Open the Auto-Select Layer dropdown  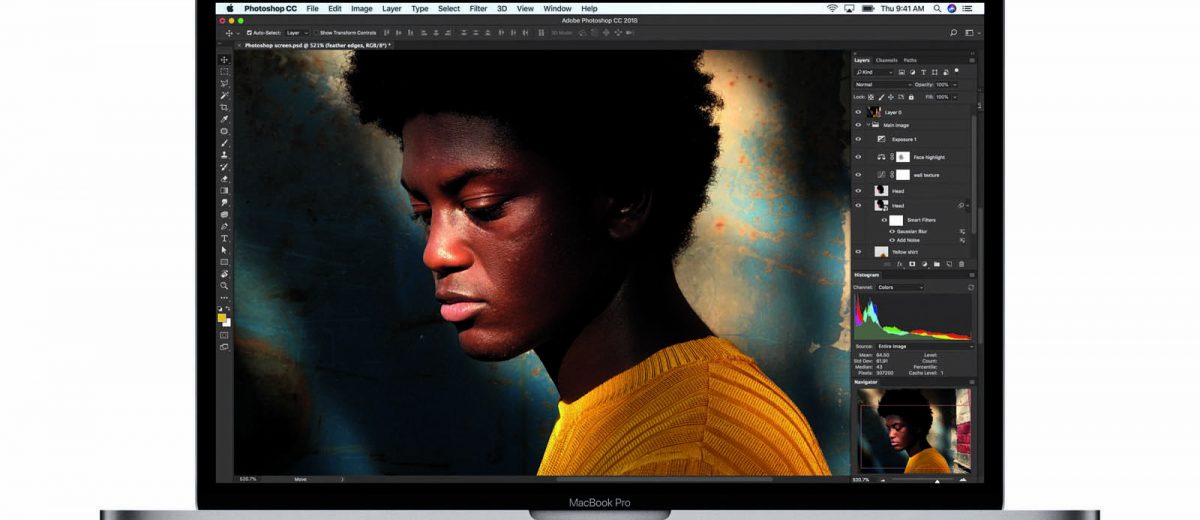coord(298,32)
